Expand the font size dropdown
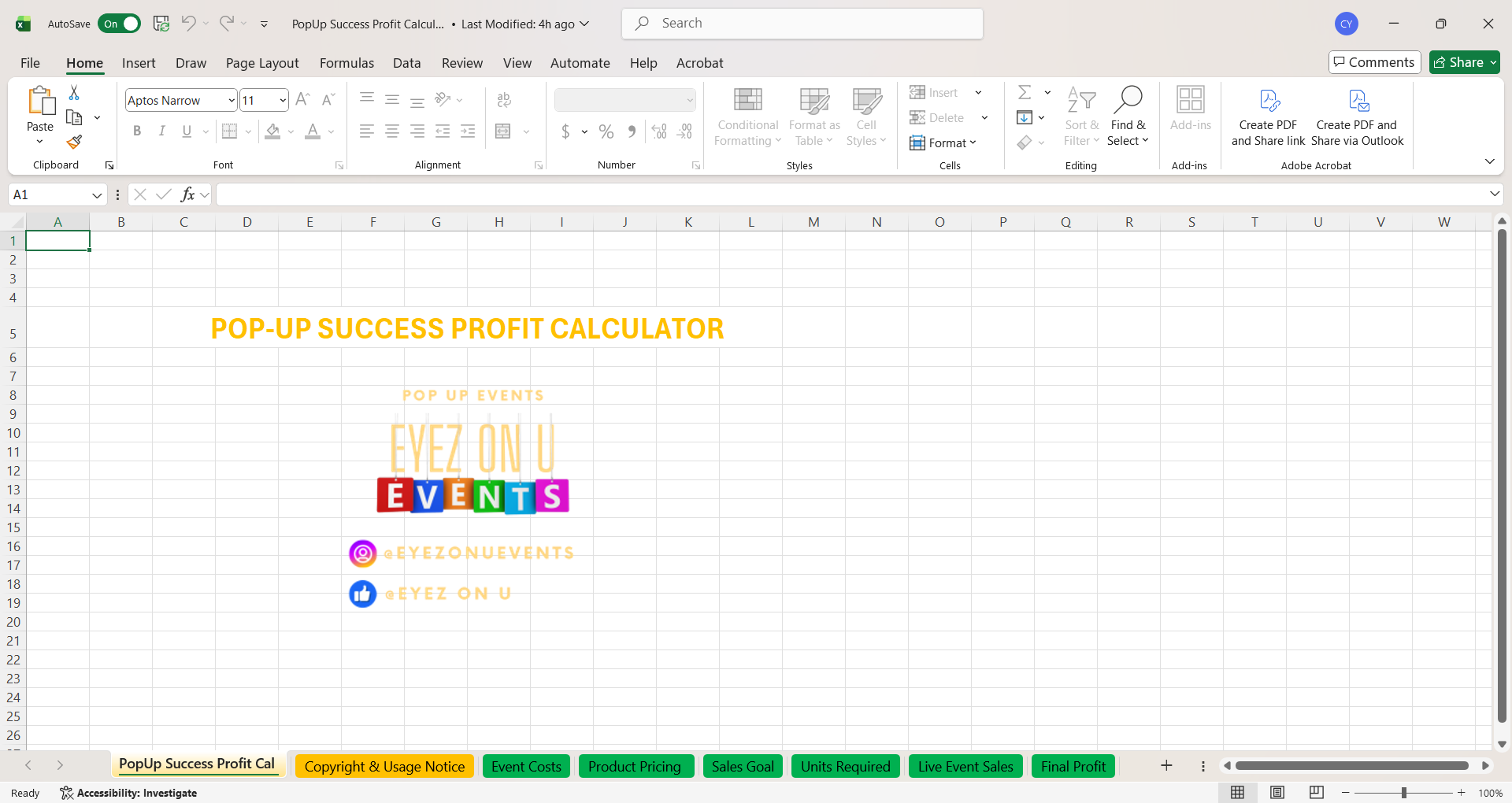Viewport: 1512px width, 803px height. point(280,100)
